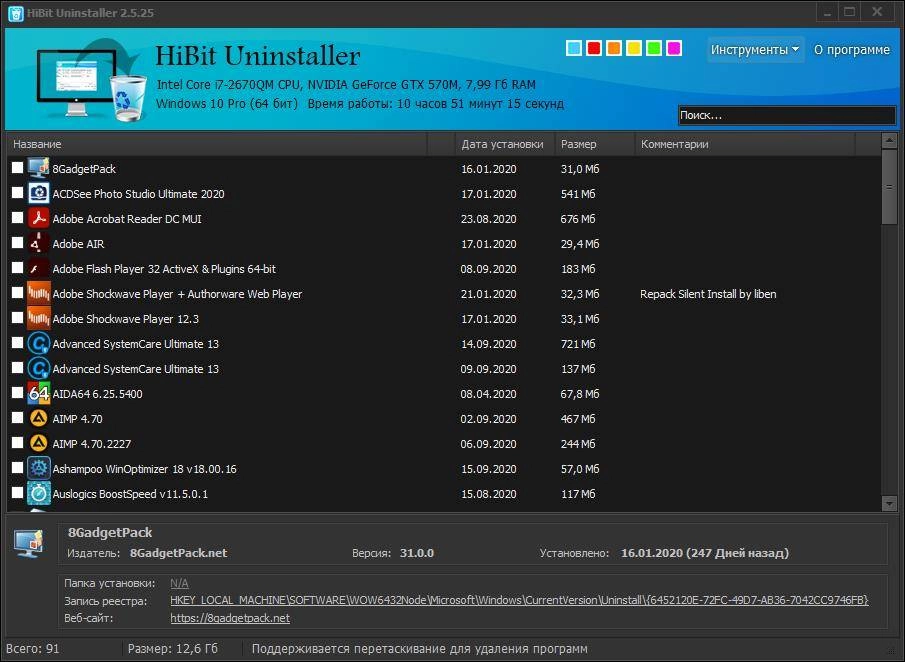Choose the yellow theme color swatch
This screenshot has width=905, height=662.
634,48
